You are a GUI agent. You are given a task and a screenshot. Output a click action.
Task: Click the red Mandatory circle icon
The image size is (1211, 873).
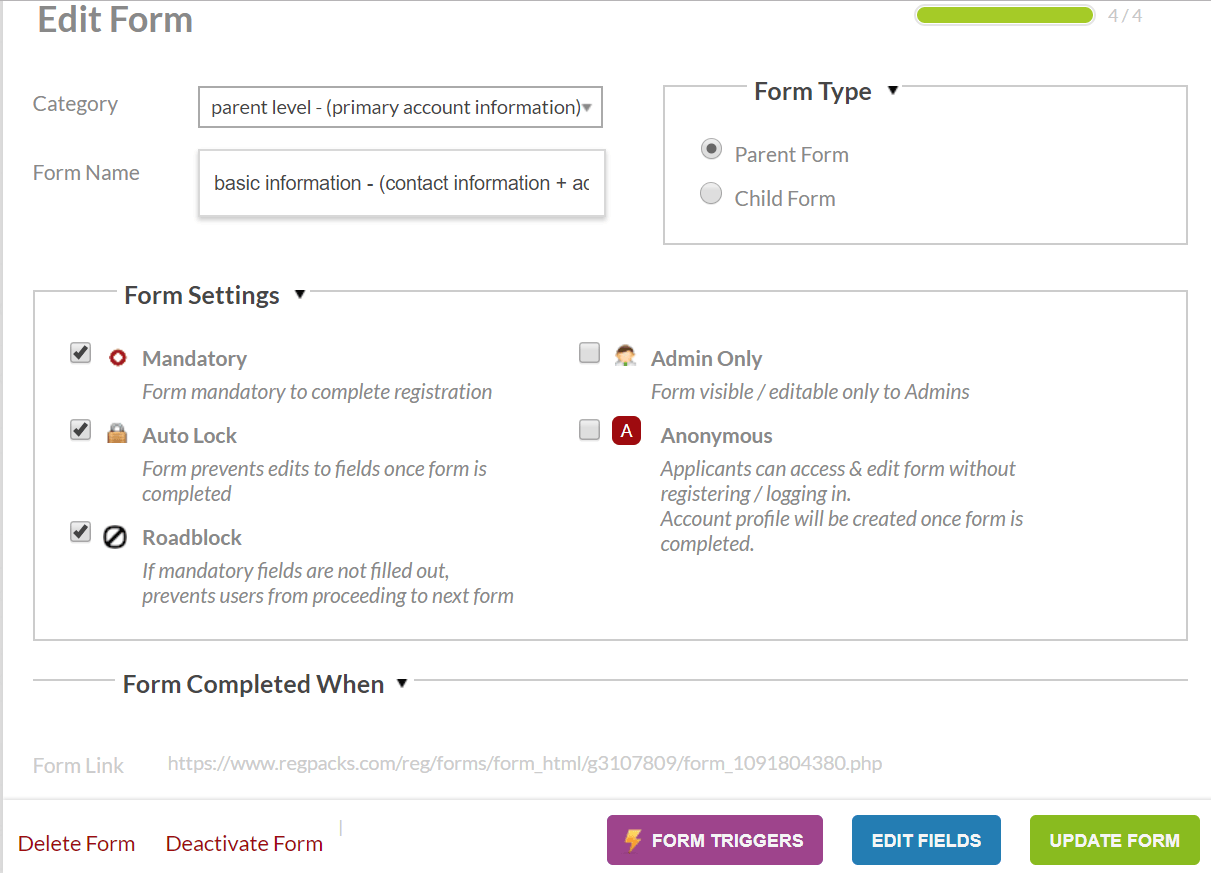coord(117,357)
